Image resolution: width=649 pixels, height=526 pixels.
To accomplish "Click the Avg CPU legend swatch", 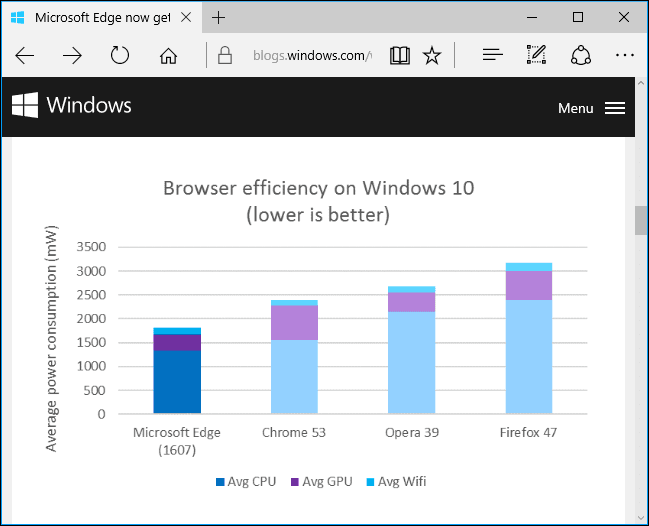I will [x=220, y=482].
